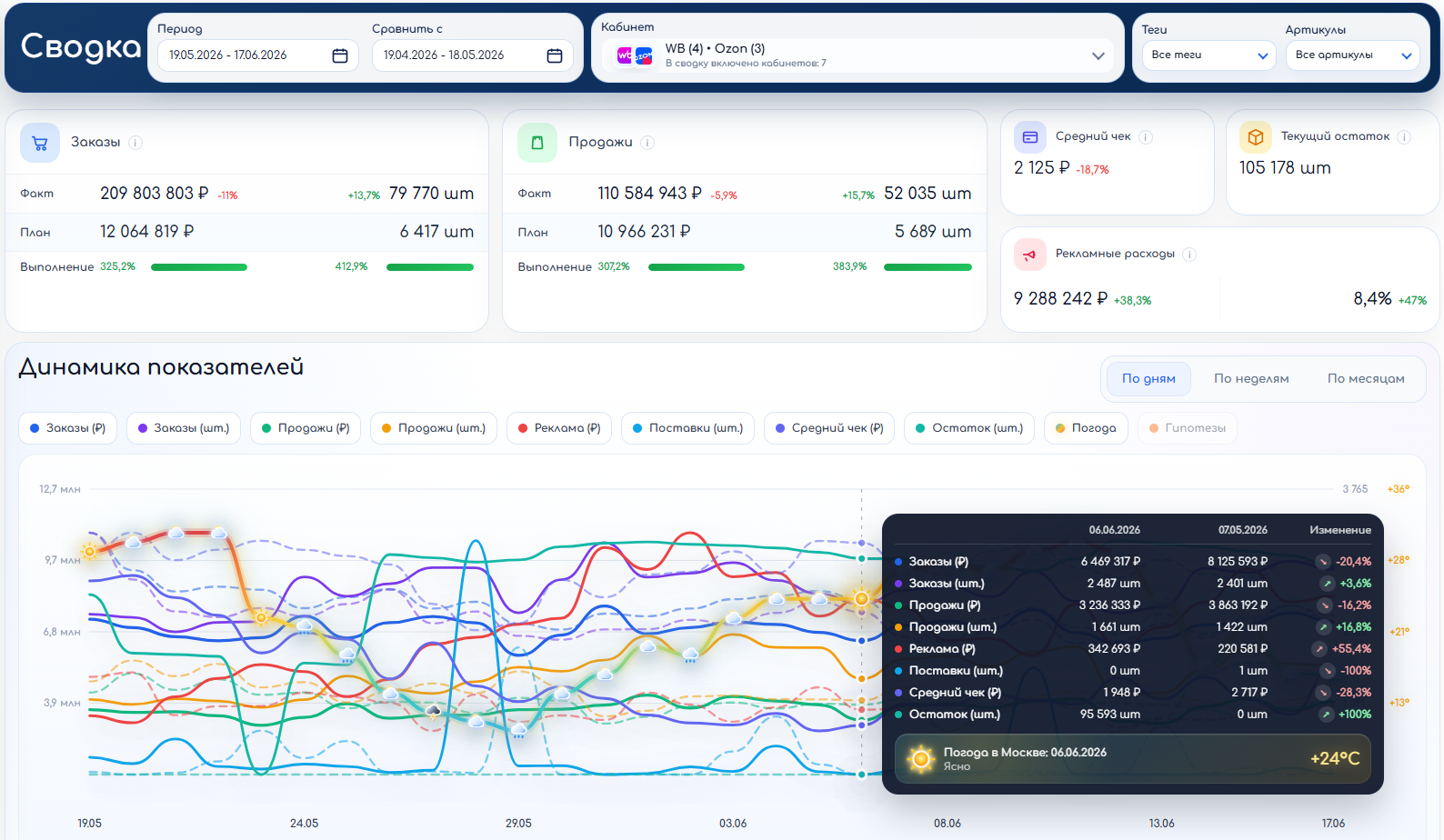
Task: Click info icon beside Текущий остаток
Action: click(1404, 137)
